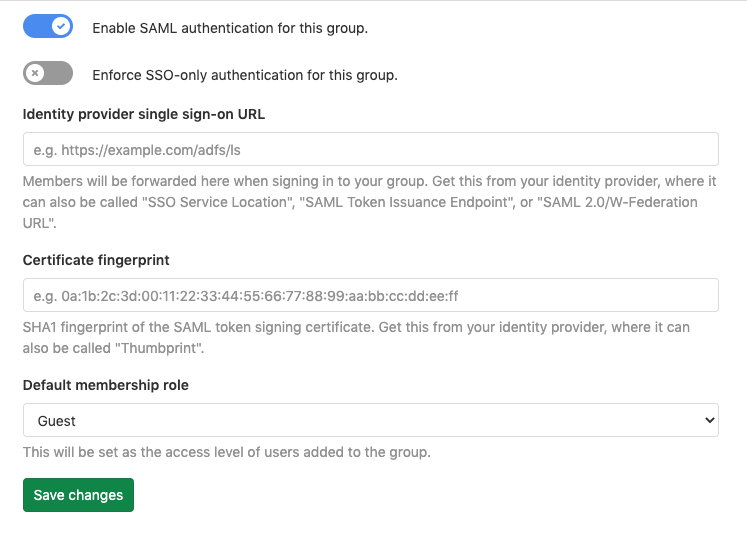The width and height of the screenshot is (747, 536).
Task: Click the Save changes button
Action: 78,495
